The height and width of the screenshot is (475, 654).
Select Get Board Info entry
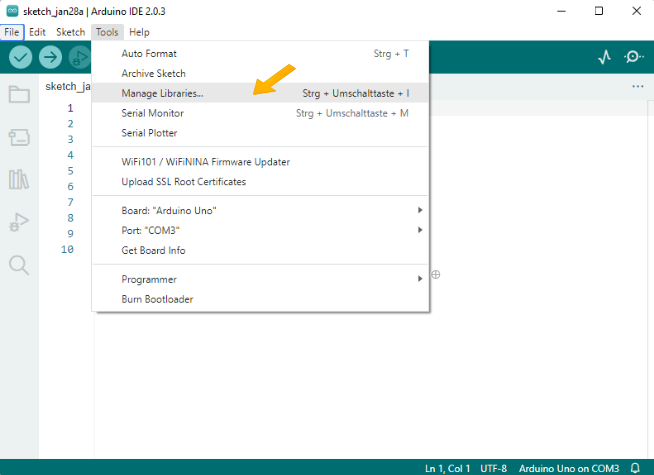[260, 250]
